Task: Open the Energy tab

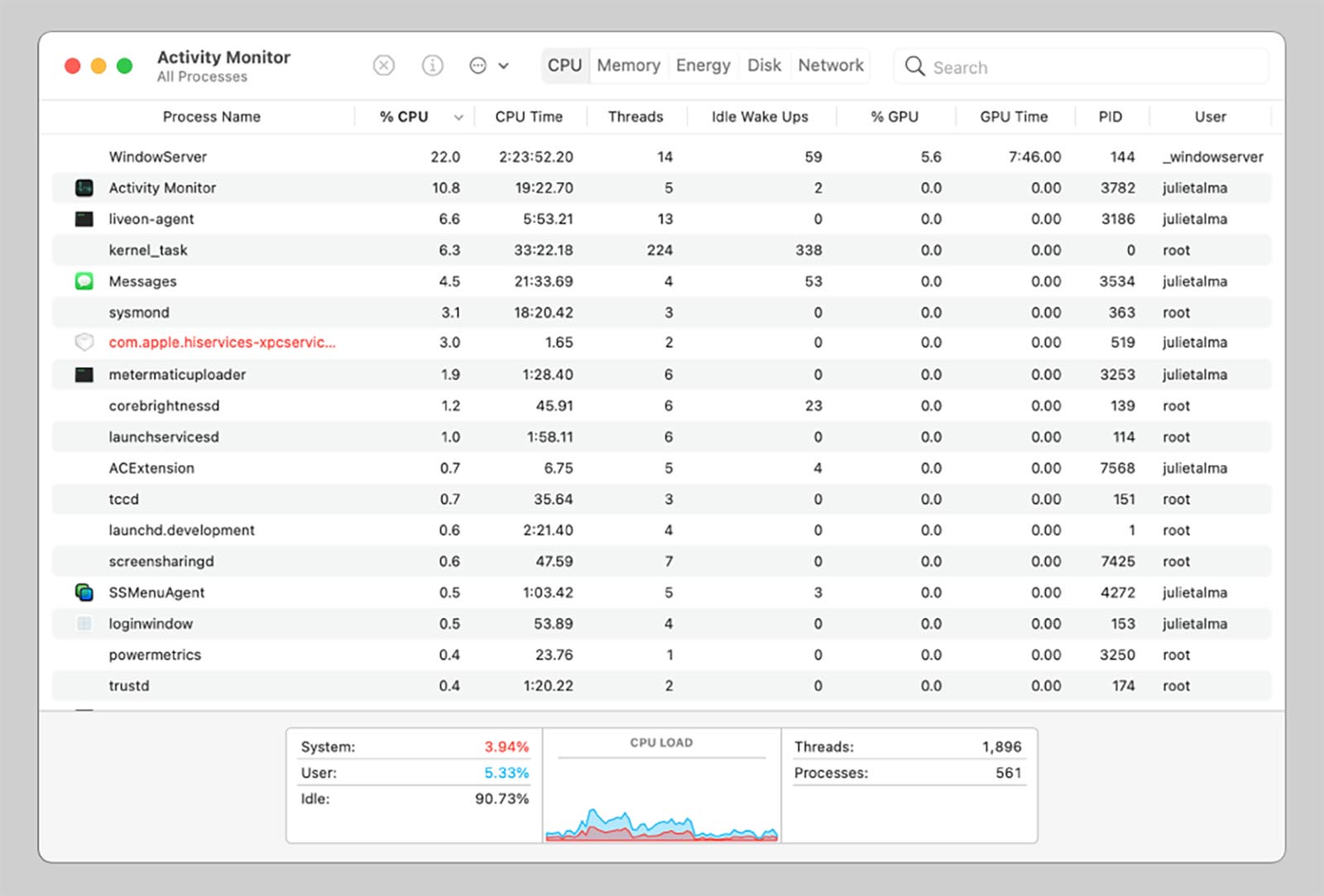Action: (x=703, y=65)
